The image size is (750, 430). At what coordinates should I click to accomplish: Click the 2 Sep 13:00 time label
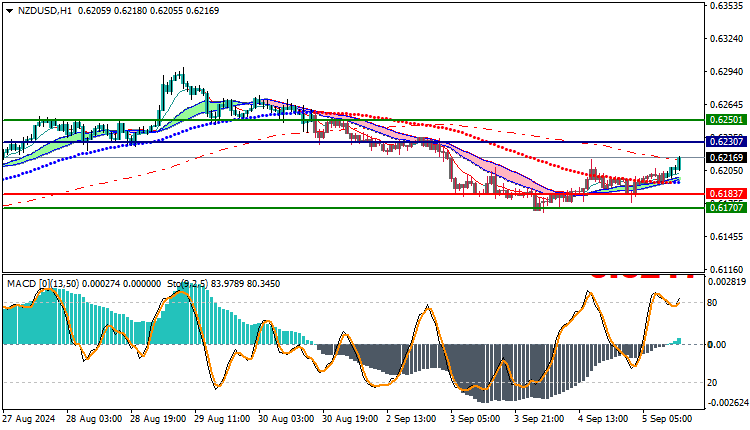click(x=411, y=419)
